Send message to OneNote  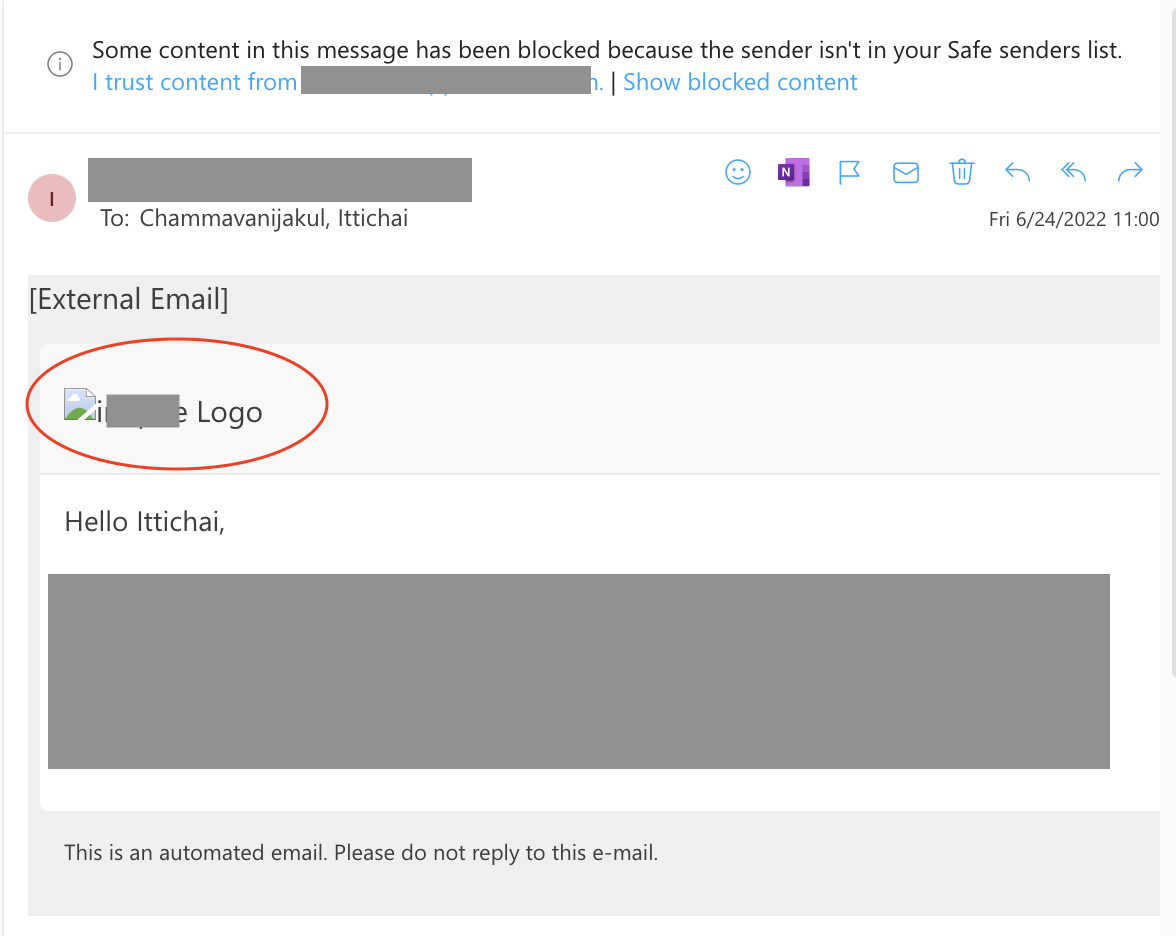point(793,172)
